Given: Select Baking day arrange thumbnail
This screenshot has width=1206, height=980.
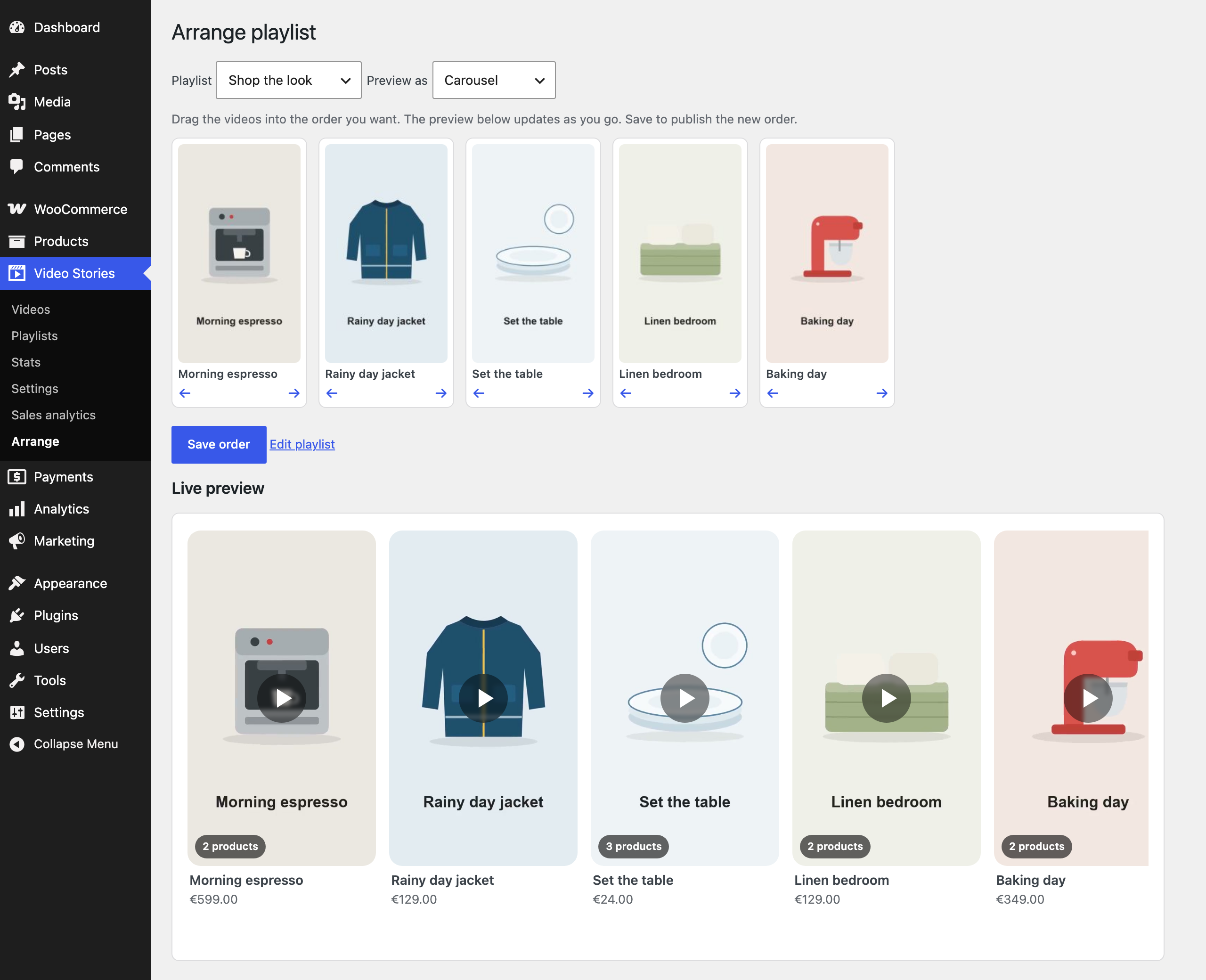Looking at the screenshot, I should point(827,253).
